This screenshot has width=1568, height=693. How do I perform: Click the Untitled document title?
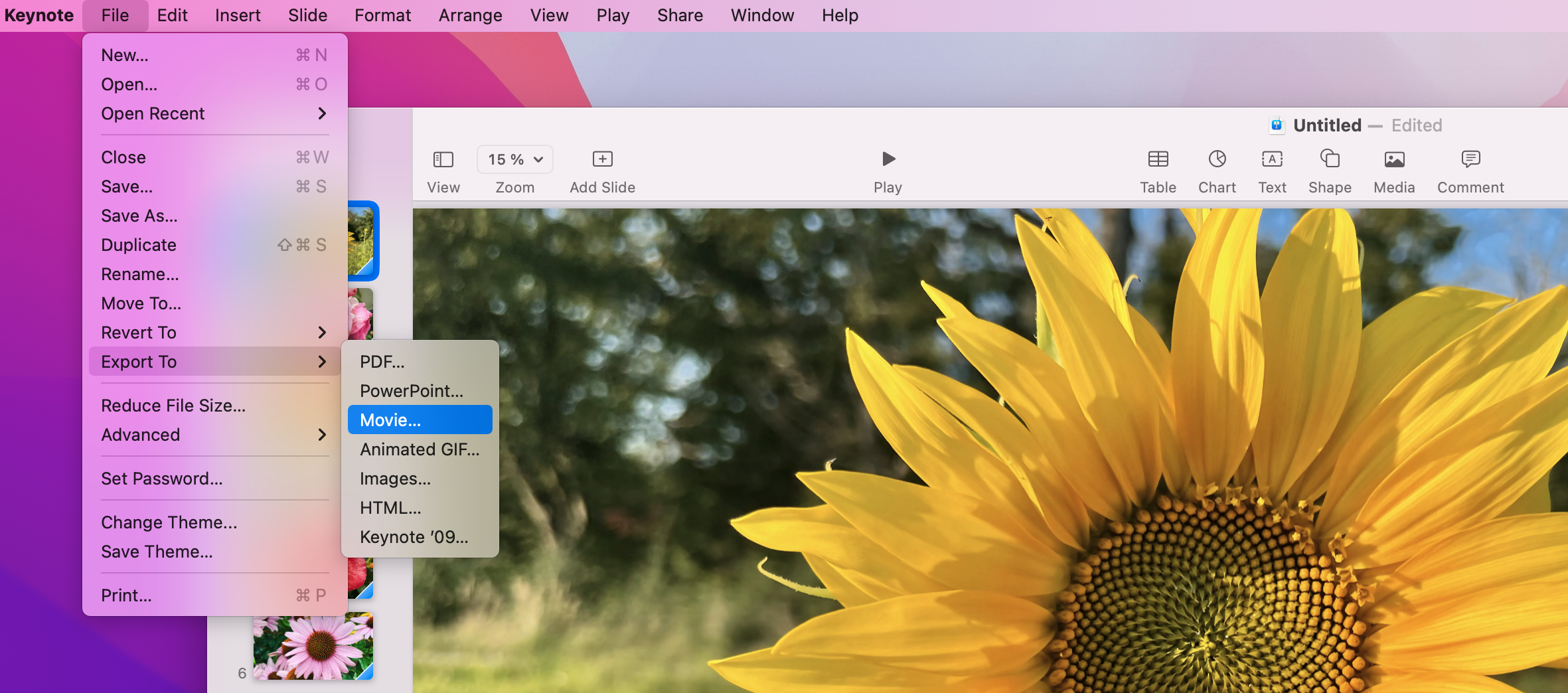coord(1326,125)
